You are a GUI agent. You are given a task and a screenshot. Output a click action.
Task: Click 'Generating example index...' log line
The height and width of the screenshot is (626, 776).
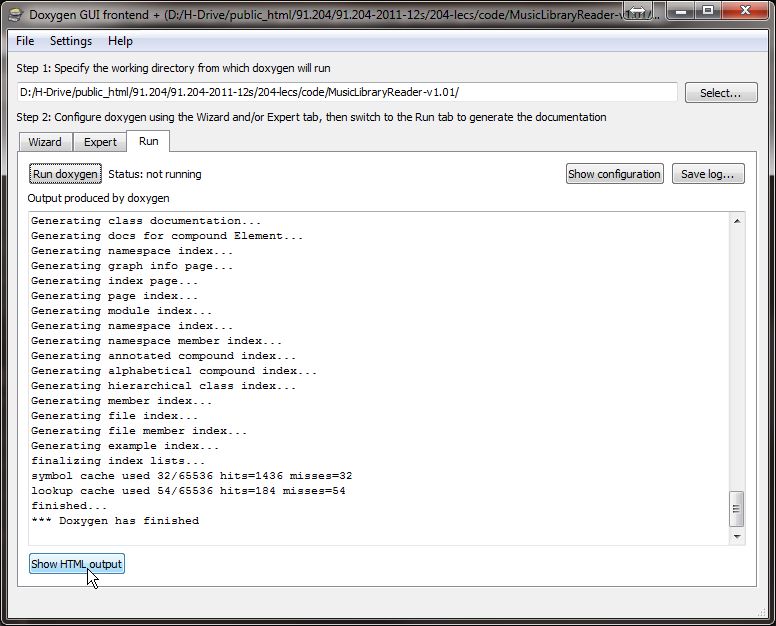pyautogui.click(x=125, y=446)
